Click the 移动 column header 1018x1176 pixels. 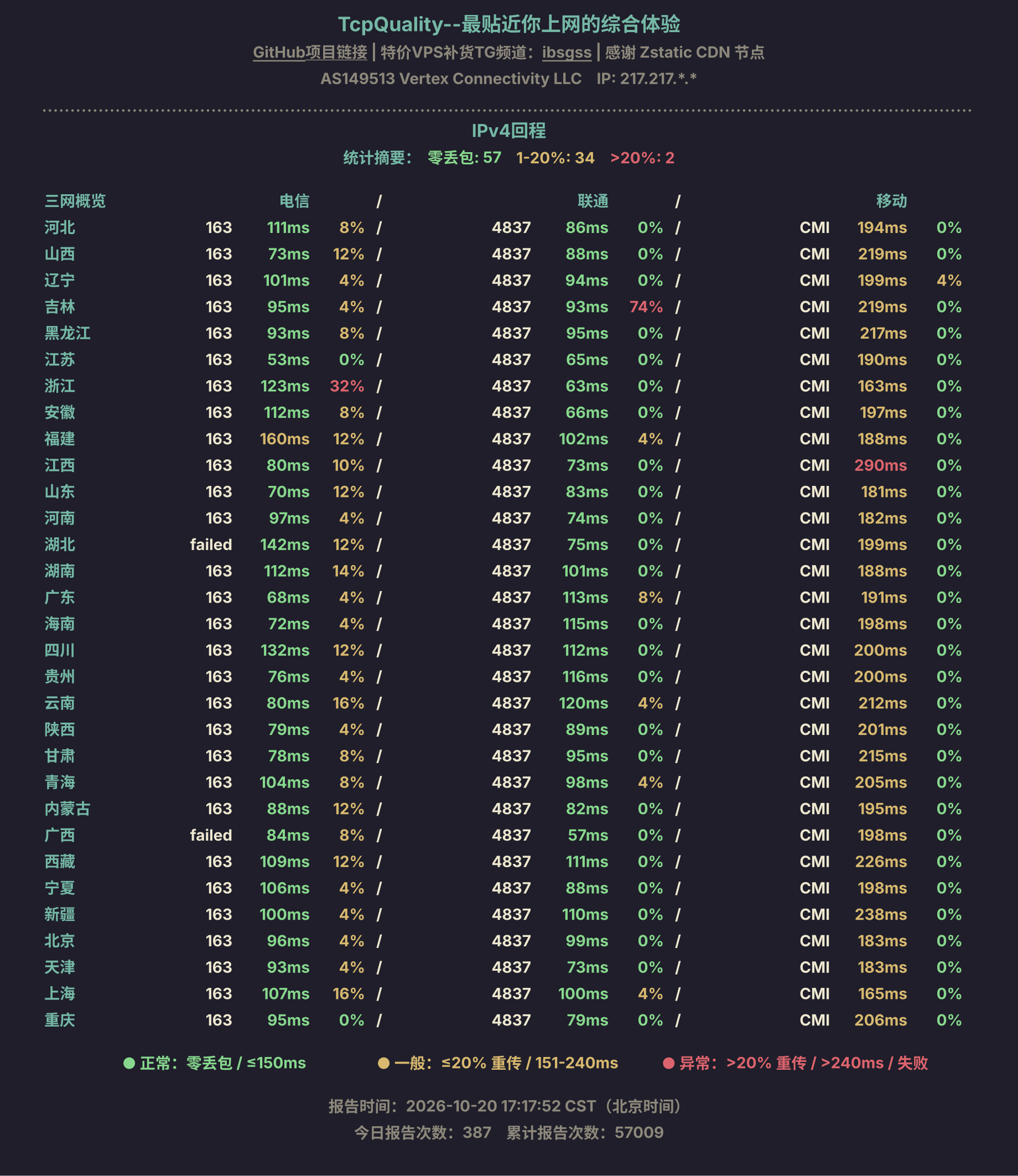[x=891, y=200]
